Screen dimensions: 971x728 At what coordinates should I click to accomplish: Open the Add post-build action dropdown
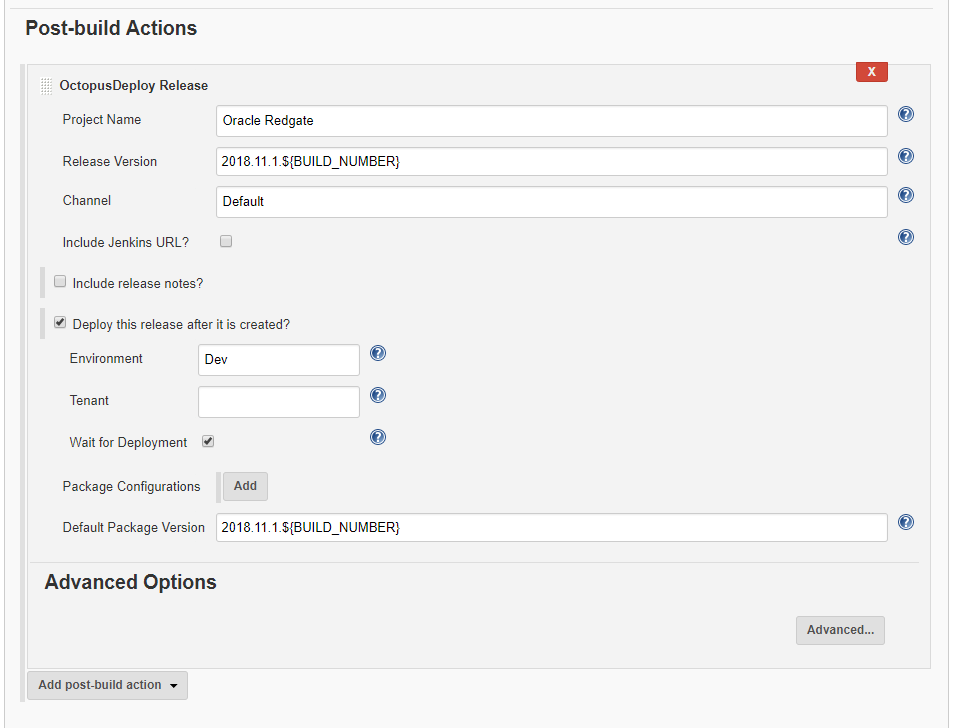(x=107, y=685)
